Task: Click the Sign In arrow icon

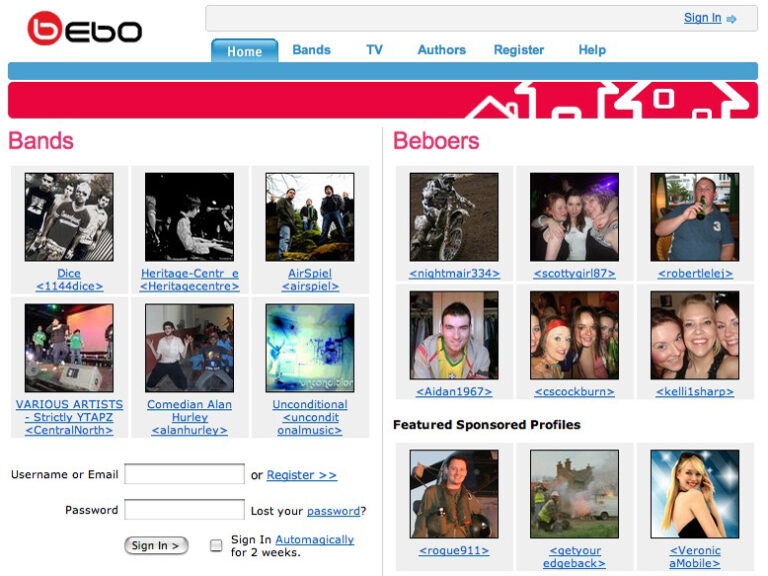Action: point(731,19)
